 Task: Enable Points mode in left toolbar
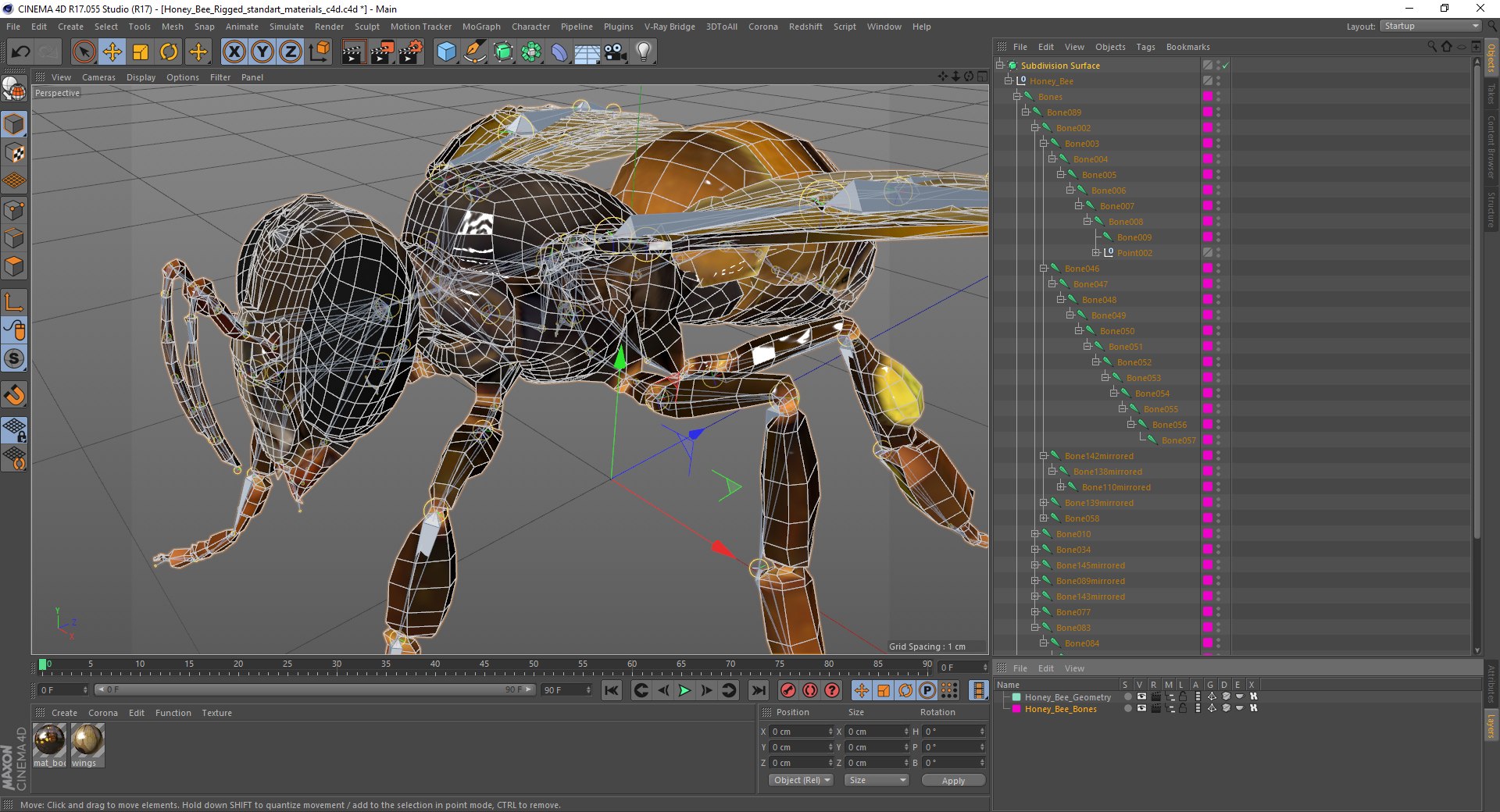click(x=14, y=210)
